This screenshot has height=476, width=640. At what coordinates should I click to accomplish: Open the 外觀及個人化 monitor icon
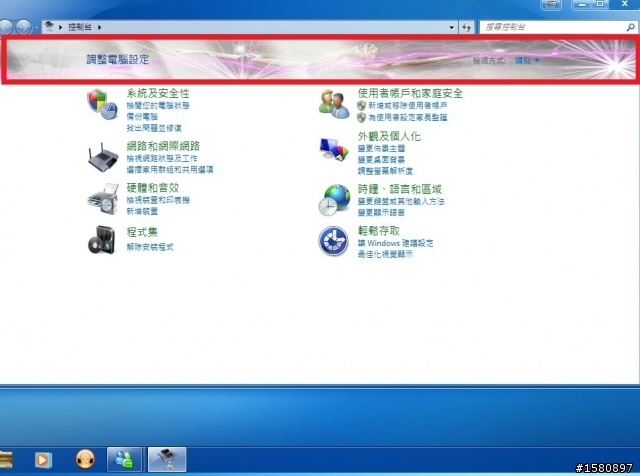pos(334,149)
